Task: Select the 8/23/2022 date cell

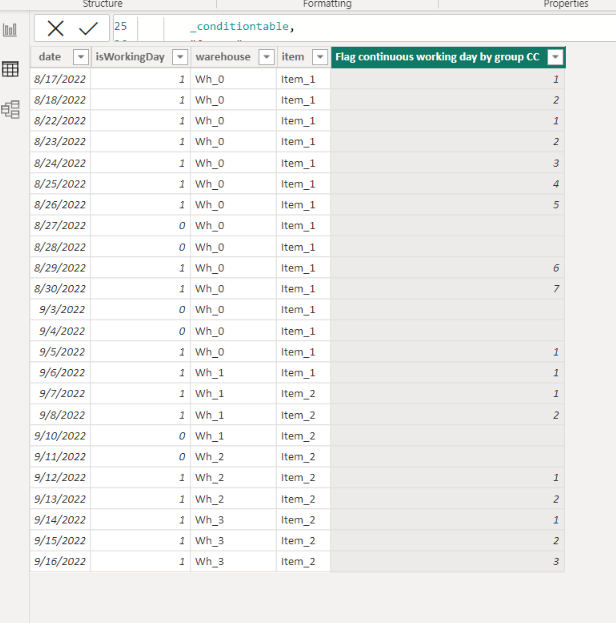Action: tap(60, 141)
